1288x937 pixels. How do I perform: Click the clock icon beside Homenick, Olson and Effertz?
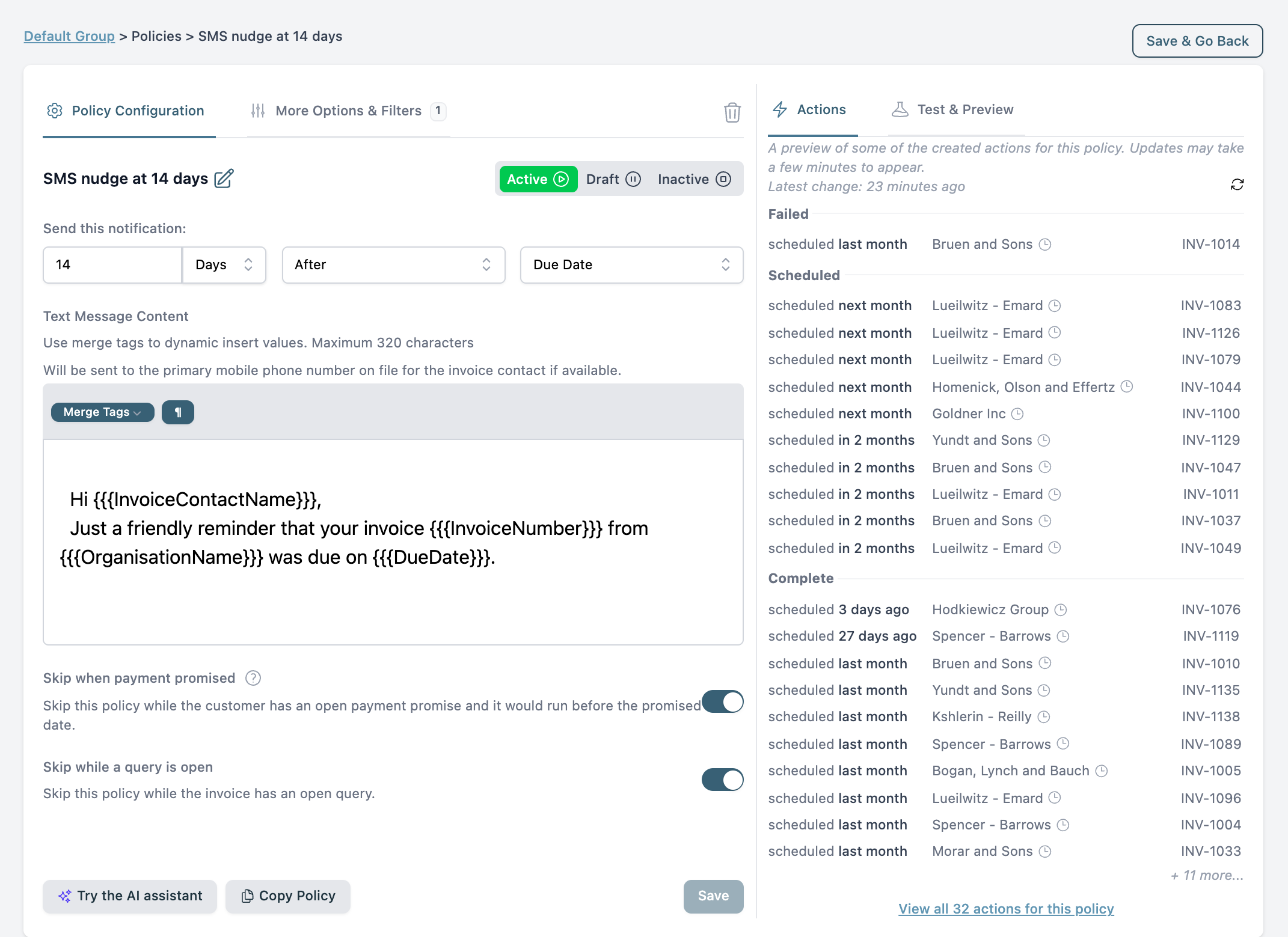tap(1127, 386)
